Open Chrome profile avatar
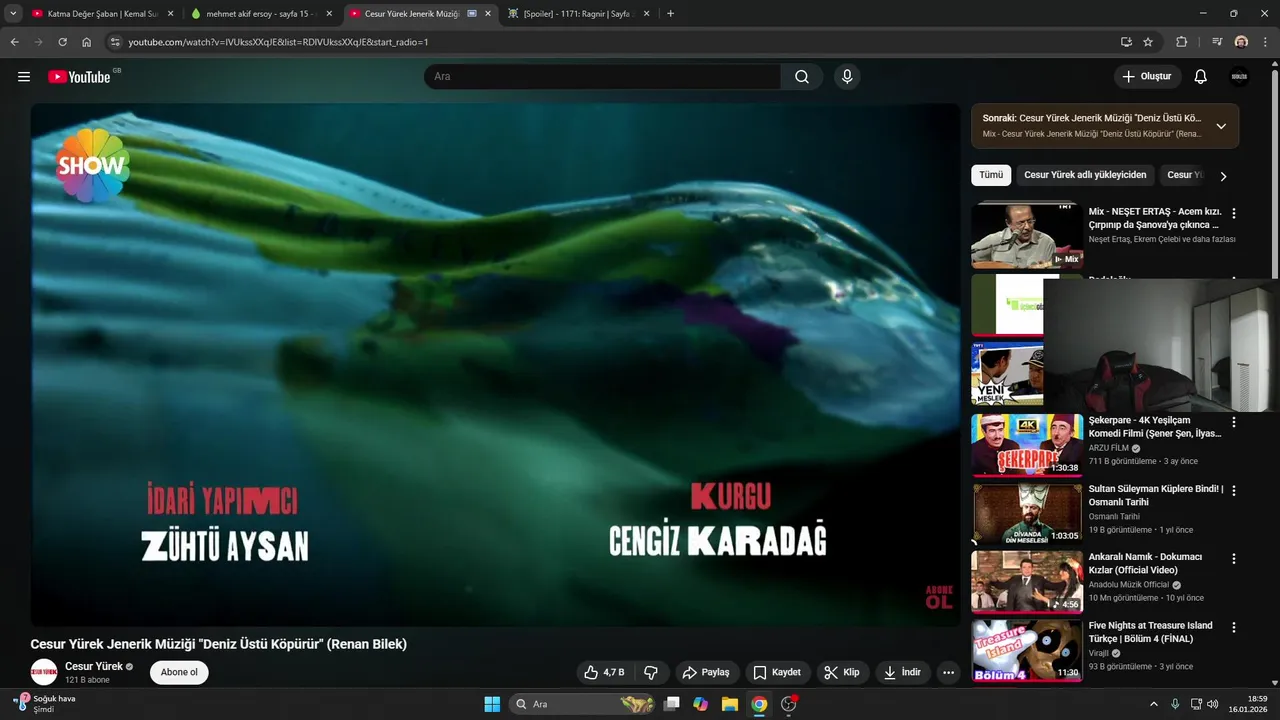Image resolution: width=1280 pixels, height=720 pixels. click(1241, 42)
